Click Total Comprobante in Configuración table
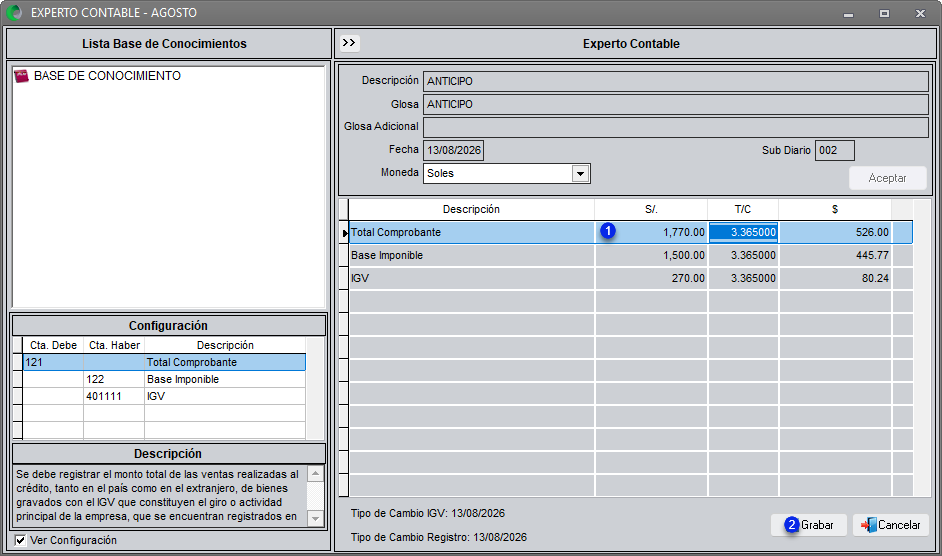 (225, 362)
